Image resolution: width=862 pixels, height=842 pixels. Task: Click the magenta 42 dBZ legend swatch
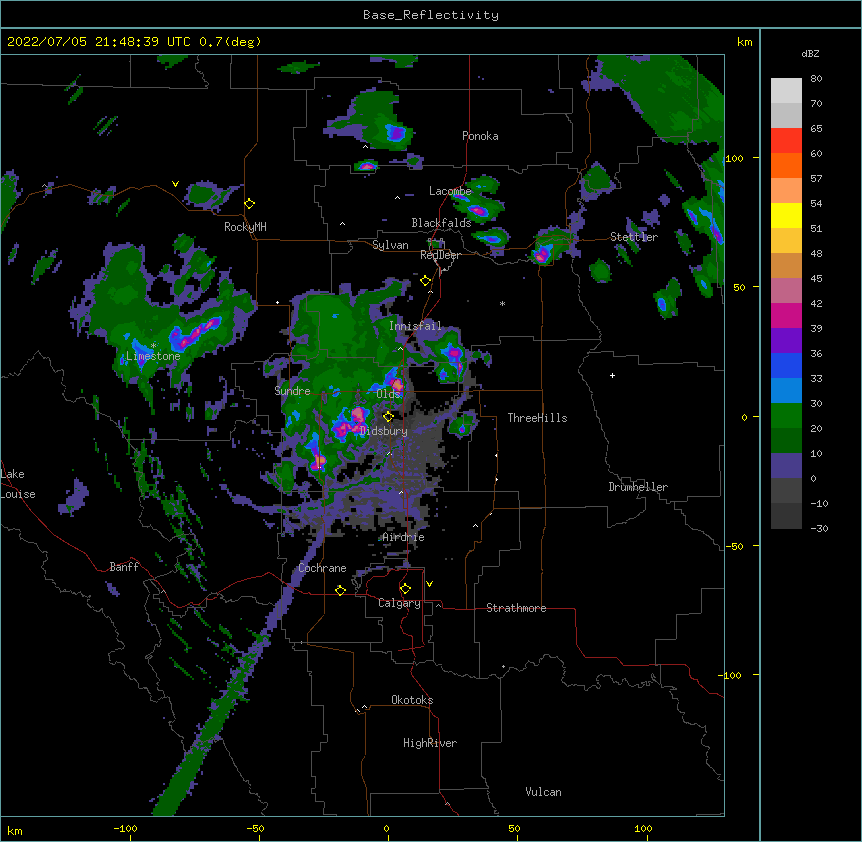pos(786,315)
